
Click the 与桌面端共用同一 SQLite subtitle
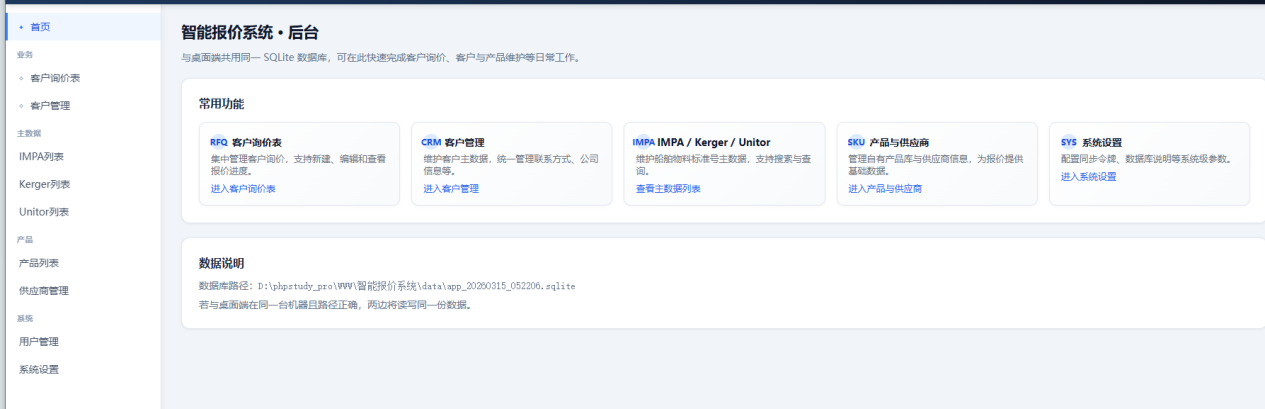click(380, 58)
